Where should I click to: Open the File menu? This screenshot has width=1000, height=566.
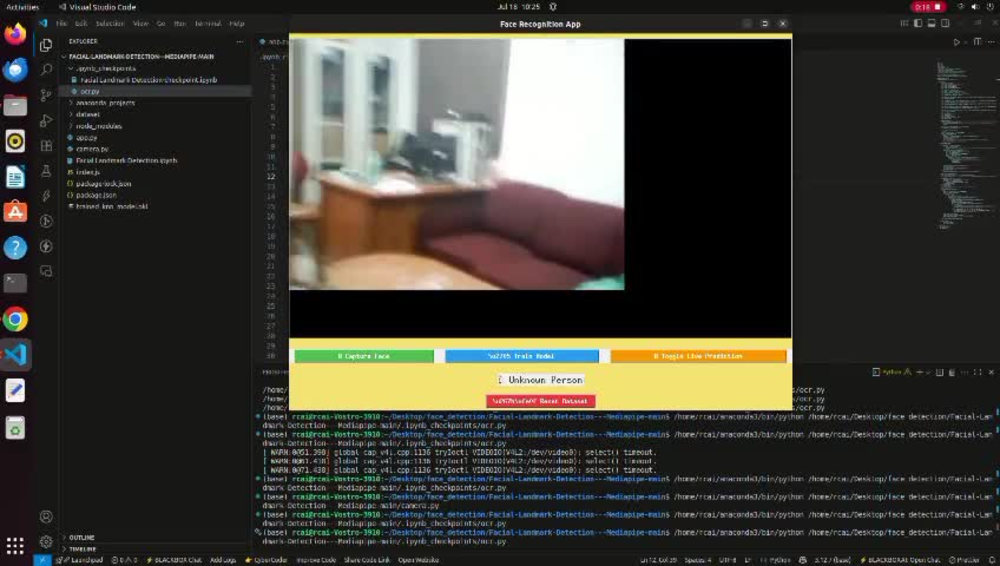(61, 24)
